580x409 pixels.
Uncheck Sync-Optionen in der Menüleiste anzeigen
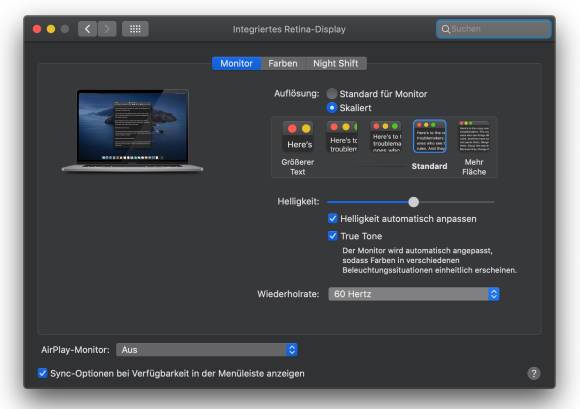(x=43, y=373)
